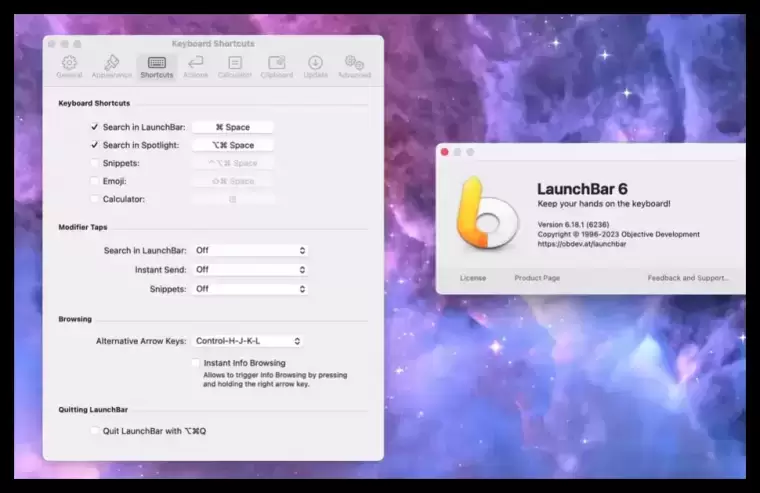Open the Calculator preferences pane
The width and height of the screenshot is (760, 493).
(235, 66)
